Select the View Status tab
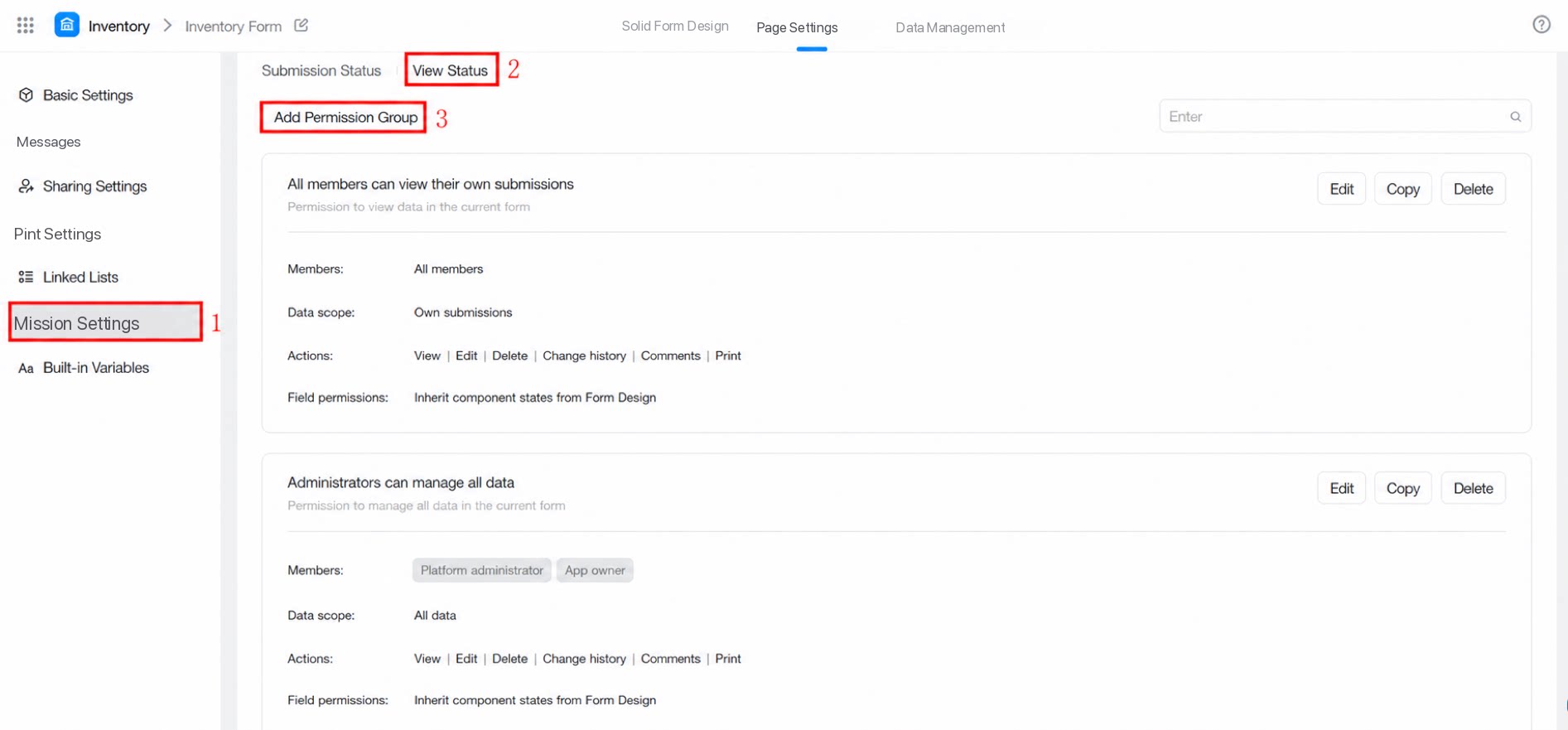This screenshot has width=1568, height=730. [451, 70]
